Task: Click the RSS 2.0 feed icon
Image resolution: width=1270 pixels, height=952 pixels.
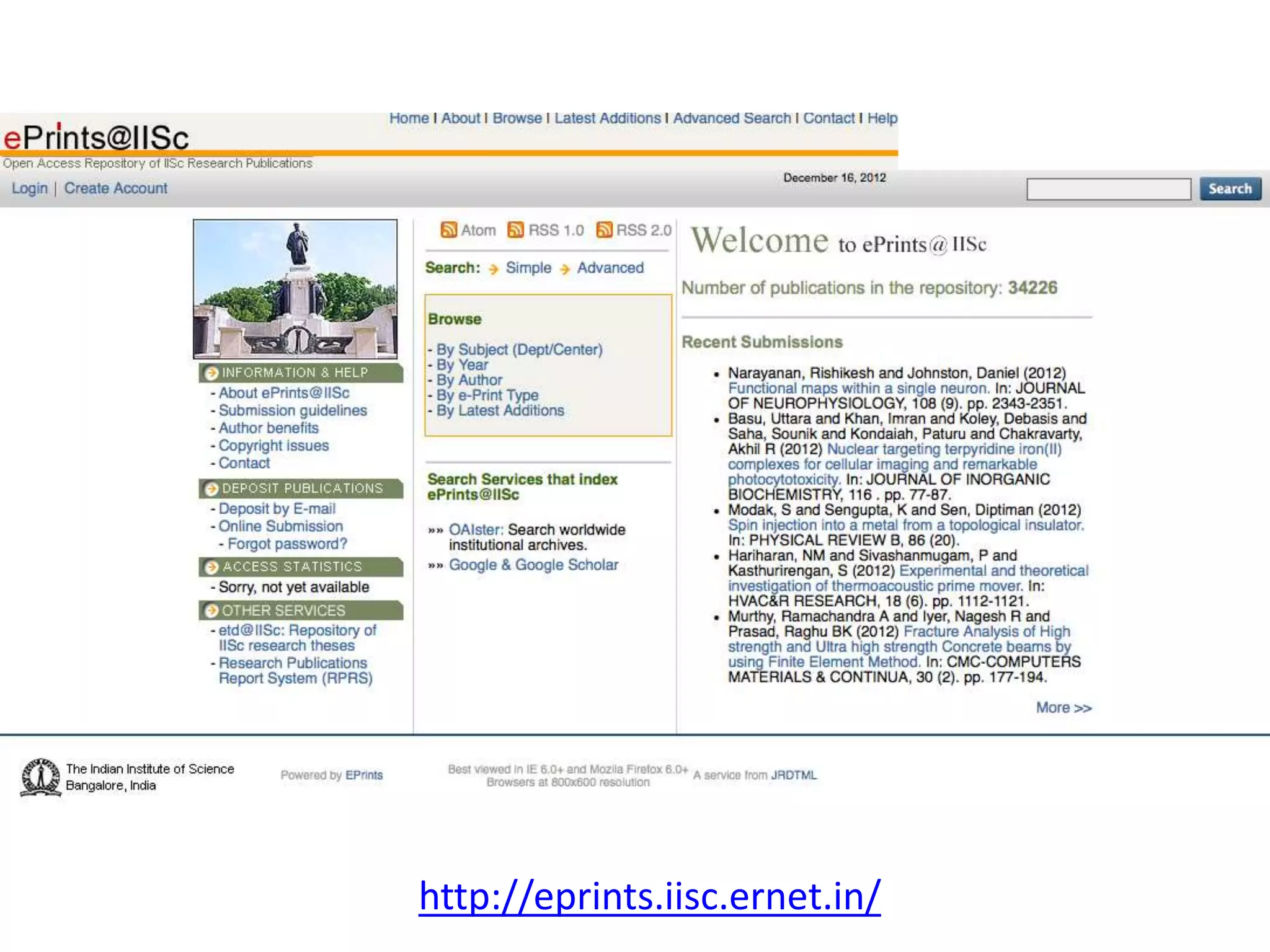Action: pyautogui.click(x=604, y=230)
